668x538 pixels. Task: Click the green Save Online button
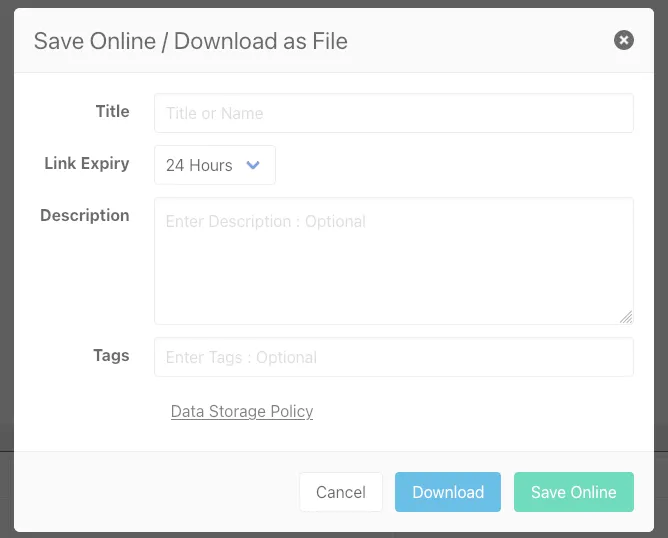(x=574, y=492)
